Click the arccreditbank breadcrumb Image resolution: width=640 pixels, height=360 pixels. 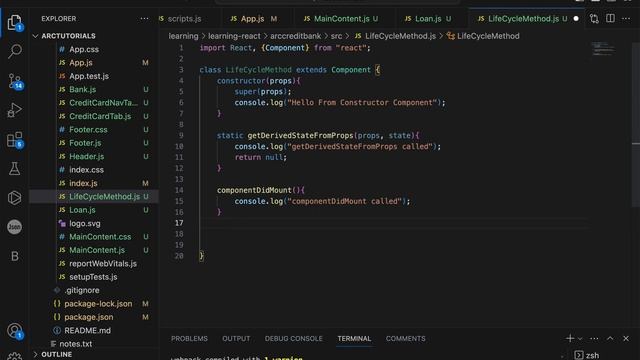(296, 36)
